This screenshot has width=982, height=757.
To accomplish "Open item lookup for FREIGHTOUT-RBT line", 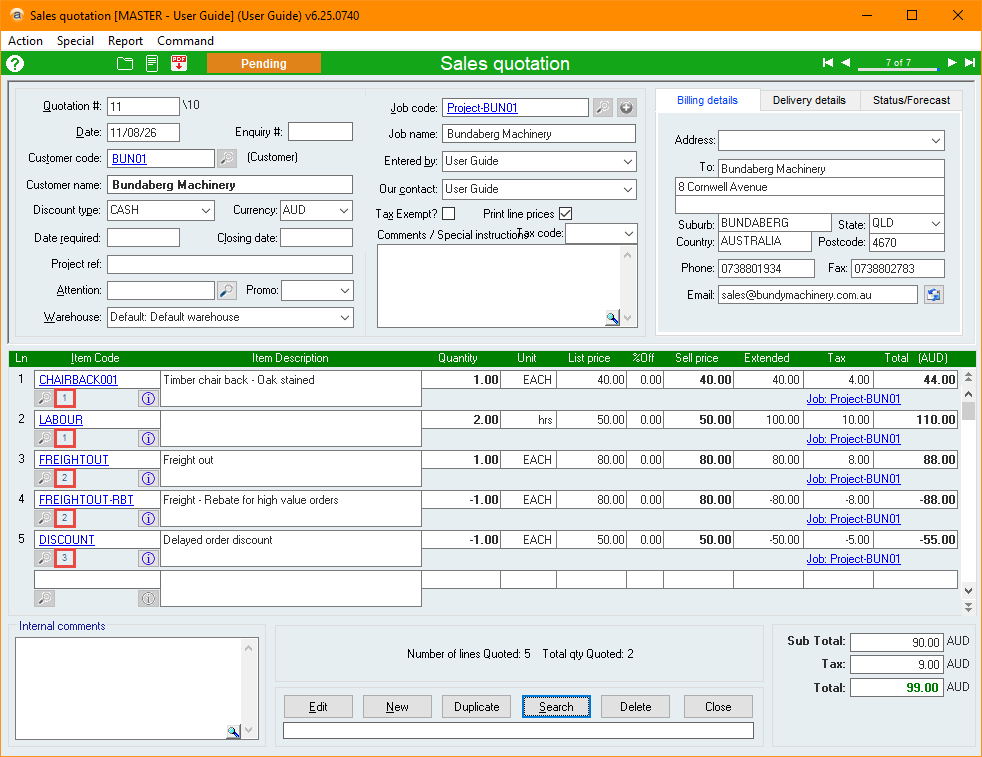I will pyautogui.click(x=44, y=518).
